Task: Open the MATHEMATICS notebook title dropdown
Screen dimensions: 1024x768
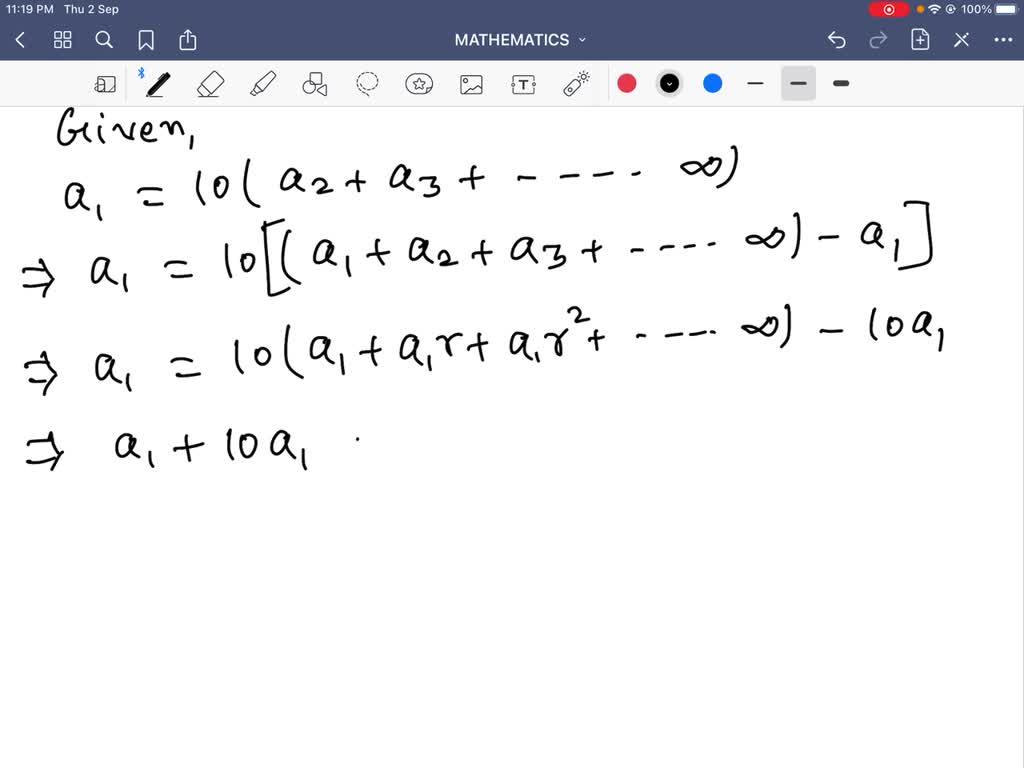Action: coord(583,39)
